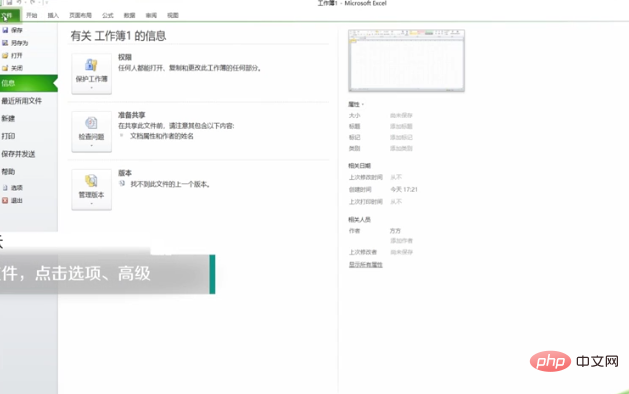
Task: Open the 视图 (View) ribbon tab
Action: [x=172, y=16]
